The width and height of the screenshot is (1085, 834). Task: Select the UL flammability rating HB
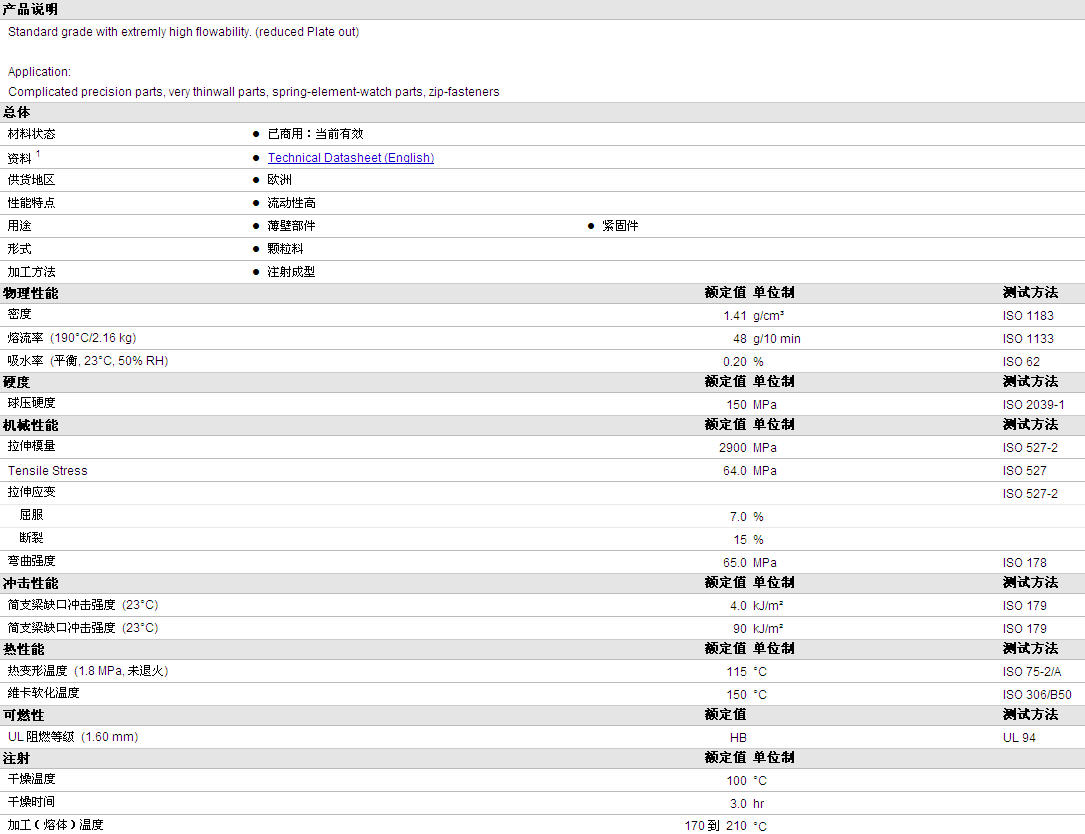pos(738,738)
